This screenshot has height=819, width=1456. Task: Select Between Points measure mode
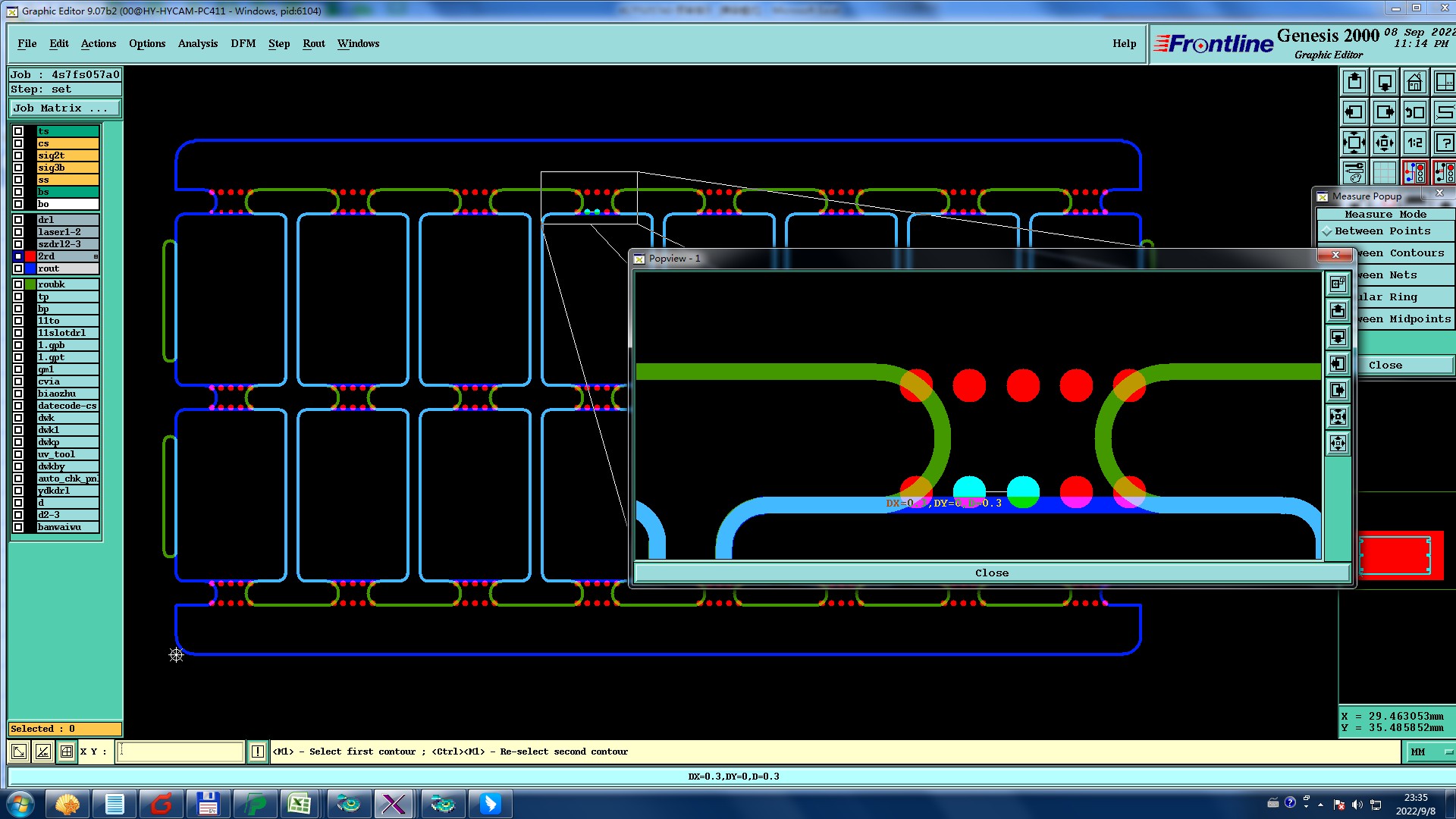pos(1382,231)
